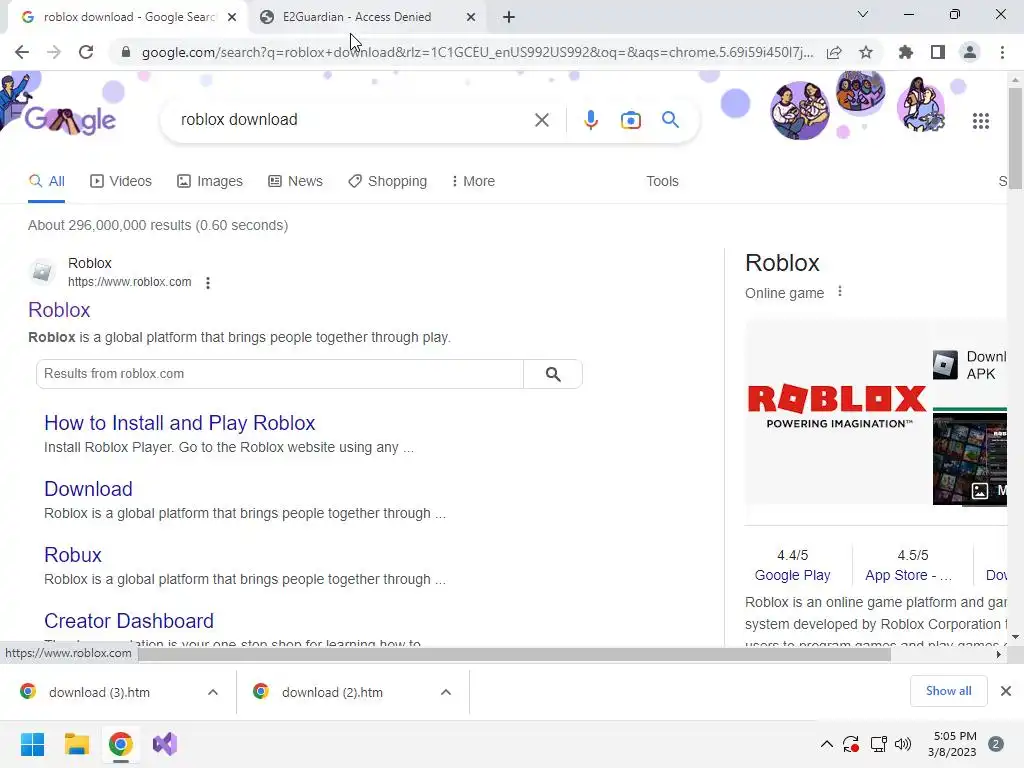Share this page from the address bar
The width and height of the screenshot is (1024, 768).
tap(834, 52)
